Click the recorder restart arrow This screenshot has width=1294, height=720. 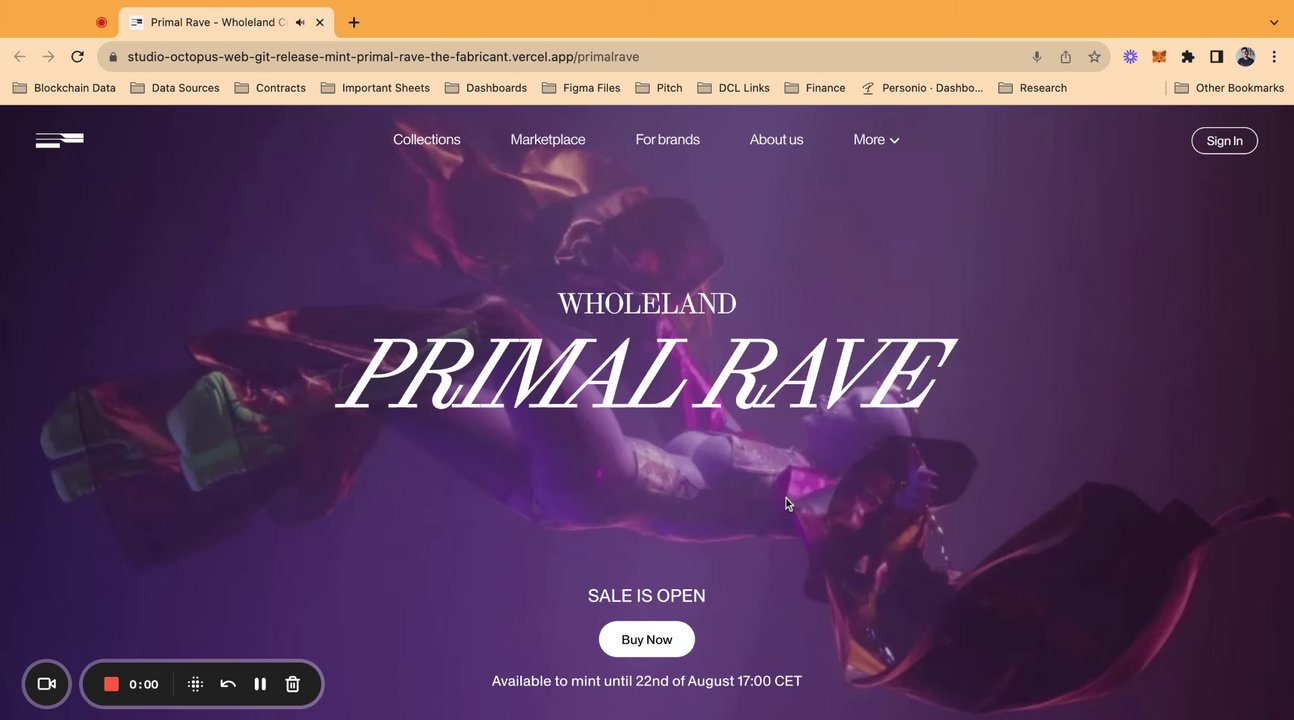(x=228, y=684)
